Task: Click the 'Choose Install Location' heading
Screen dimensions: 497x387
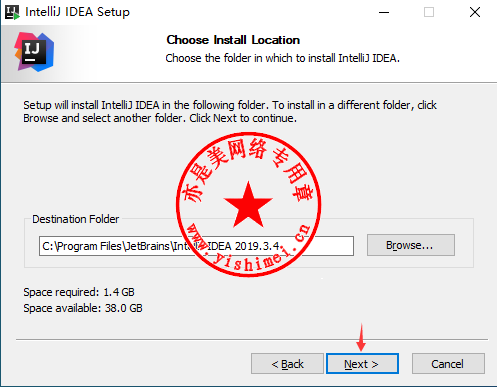Action: coord(233,40)
